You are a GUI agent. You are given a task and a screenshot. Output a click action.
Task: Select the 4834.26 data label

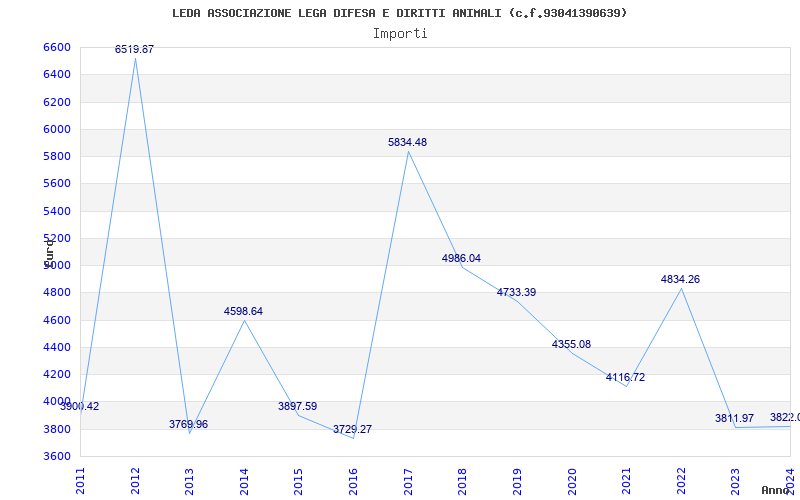[681, 280]
